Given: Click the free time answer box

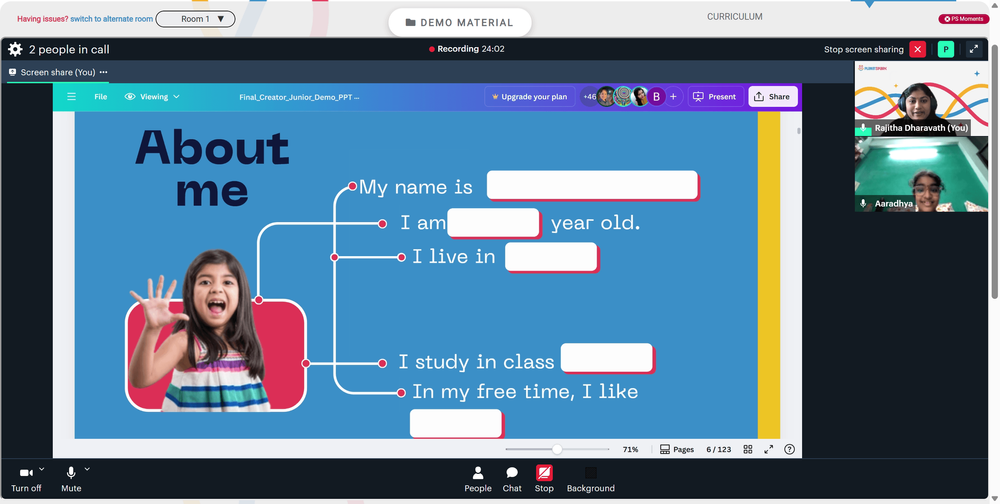Looking at the screenshot, I should pyautogui.click(x=456, y=424).
